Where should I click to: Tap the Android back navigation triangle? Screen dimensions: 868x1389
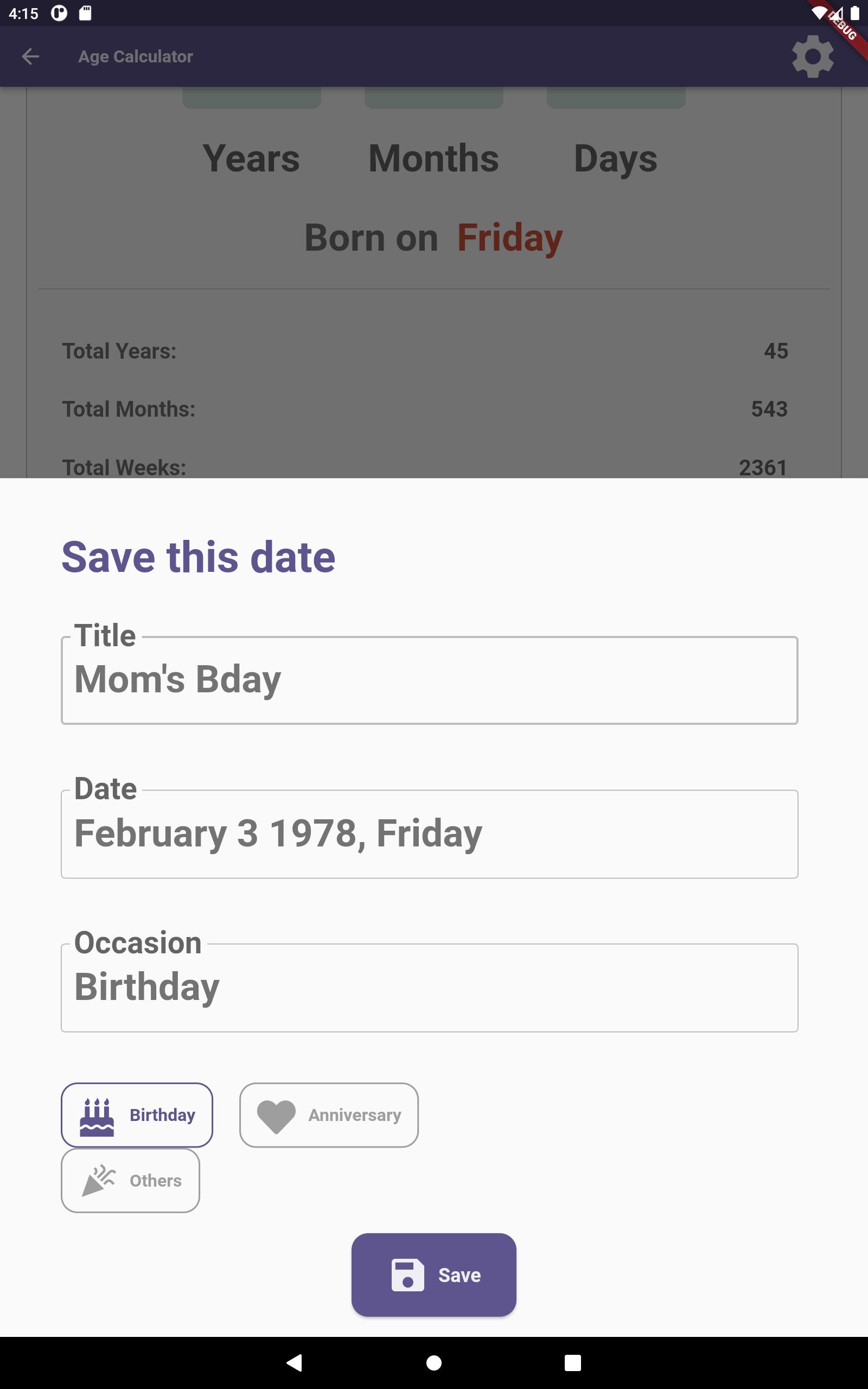click(294, 1362)
